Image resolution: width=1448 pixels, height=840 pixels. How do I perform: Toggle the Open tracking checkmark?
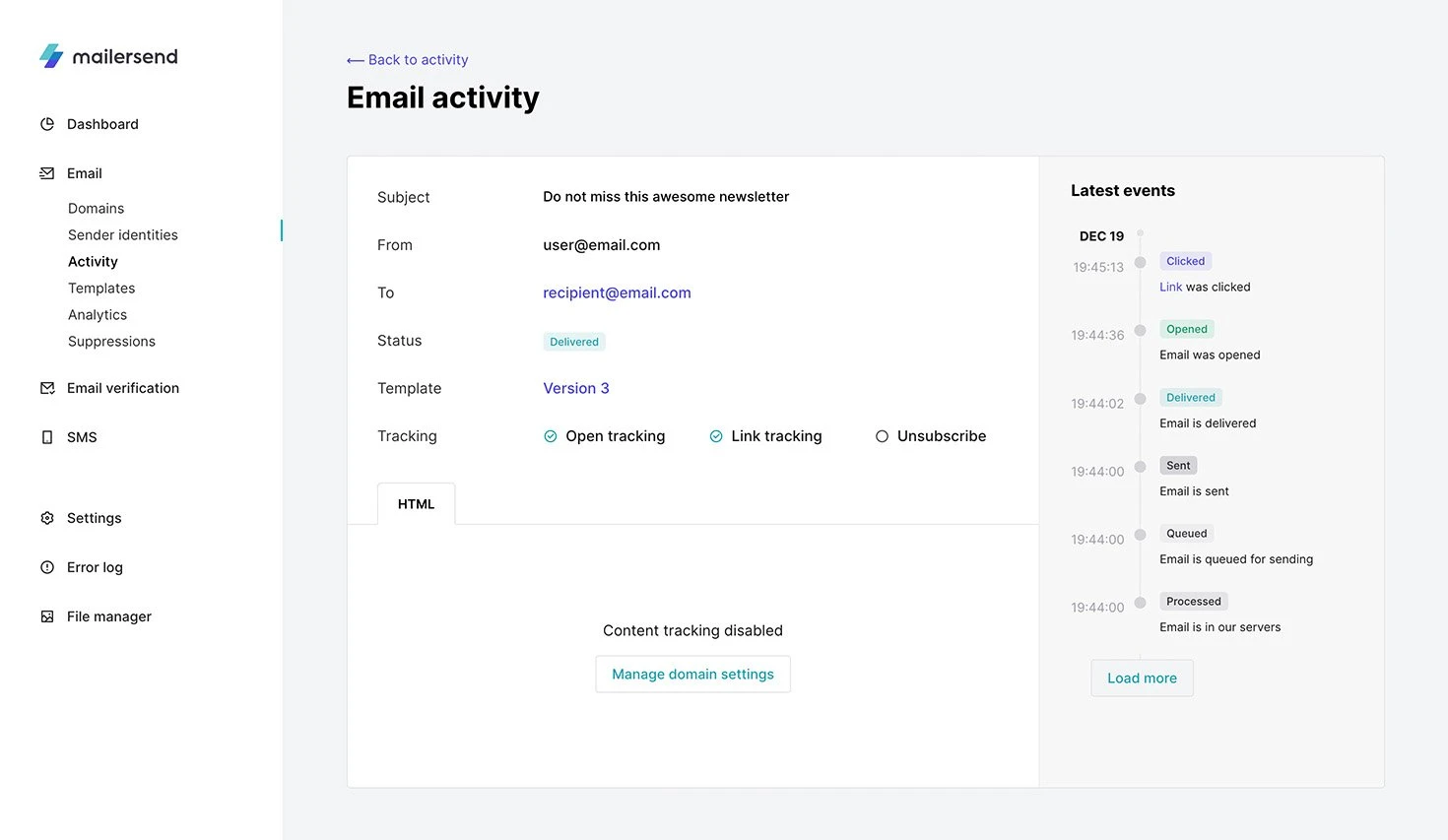pos(551,436)
